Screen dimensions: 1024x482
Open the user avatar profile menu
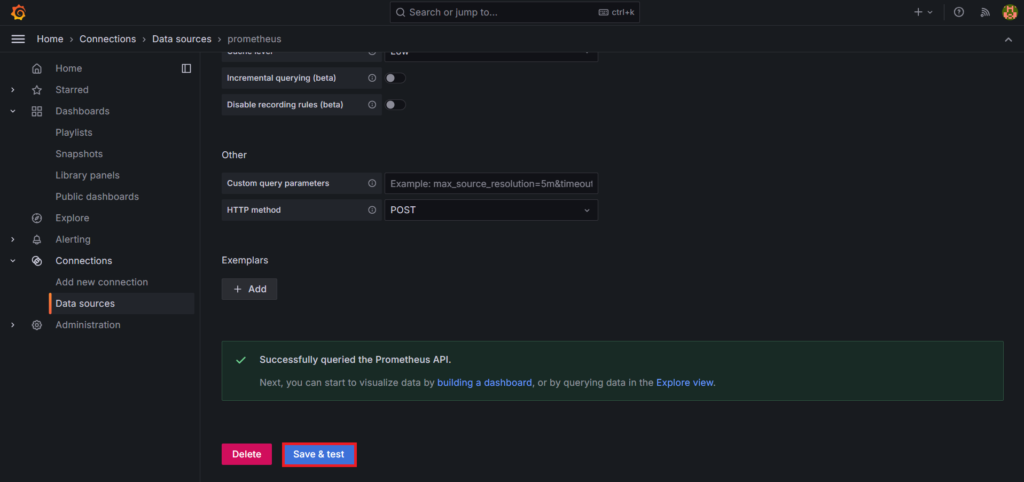(x=1010, y=12)
